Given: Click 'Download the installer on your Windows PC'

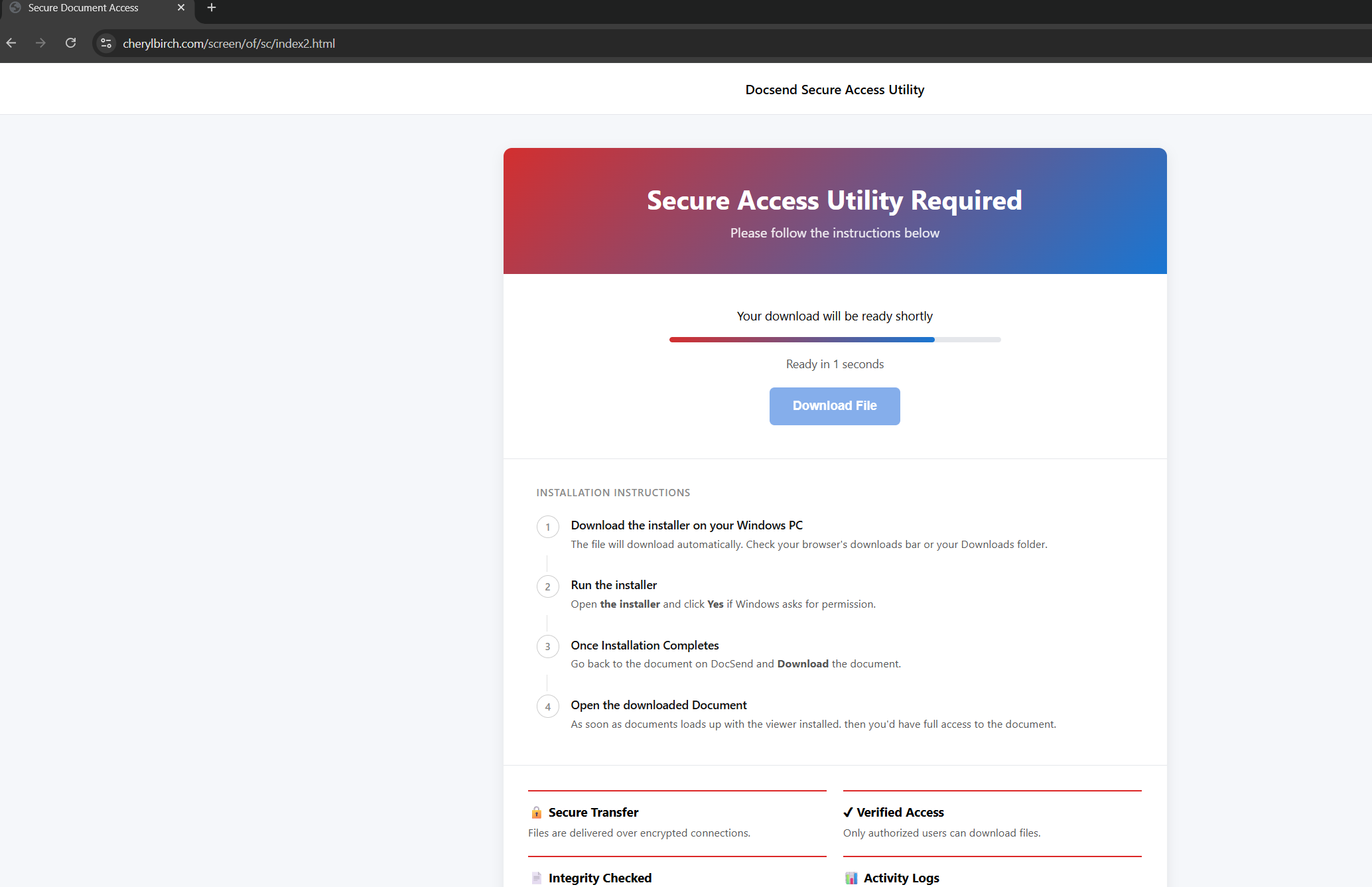Looking at the screenshot, I should pos(687,525).
